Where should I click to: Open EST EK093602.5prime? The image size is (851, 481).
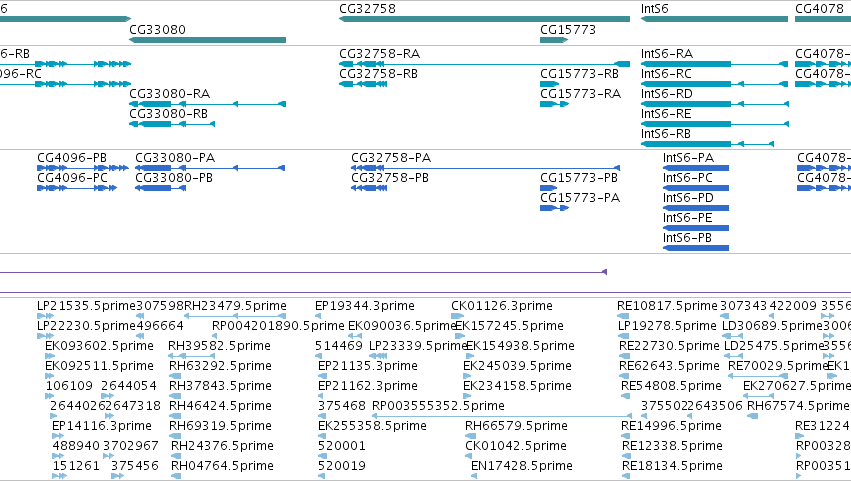click(x=99, y=346)
